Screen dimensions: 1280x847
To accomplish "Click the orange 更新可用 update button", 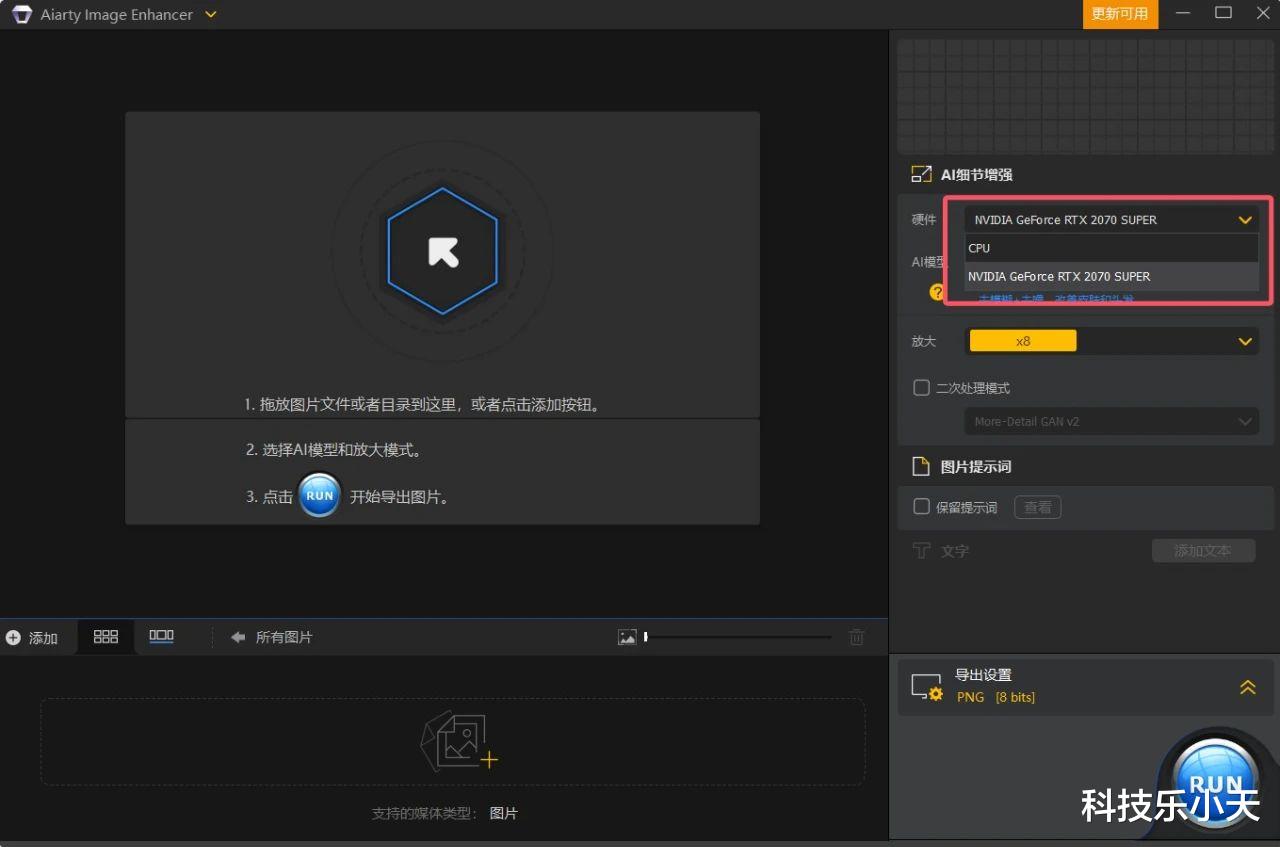I will coord(1120,14).
